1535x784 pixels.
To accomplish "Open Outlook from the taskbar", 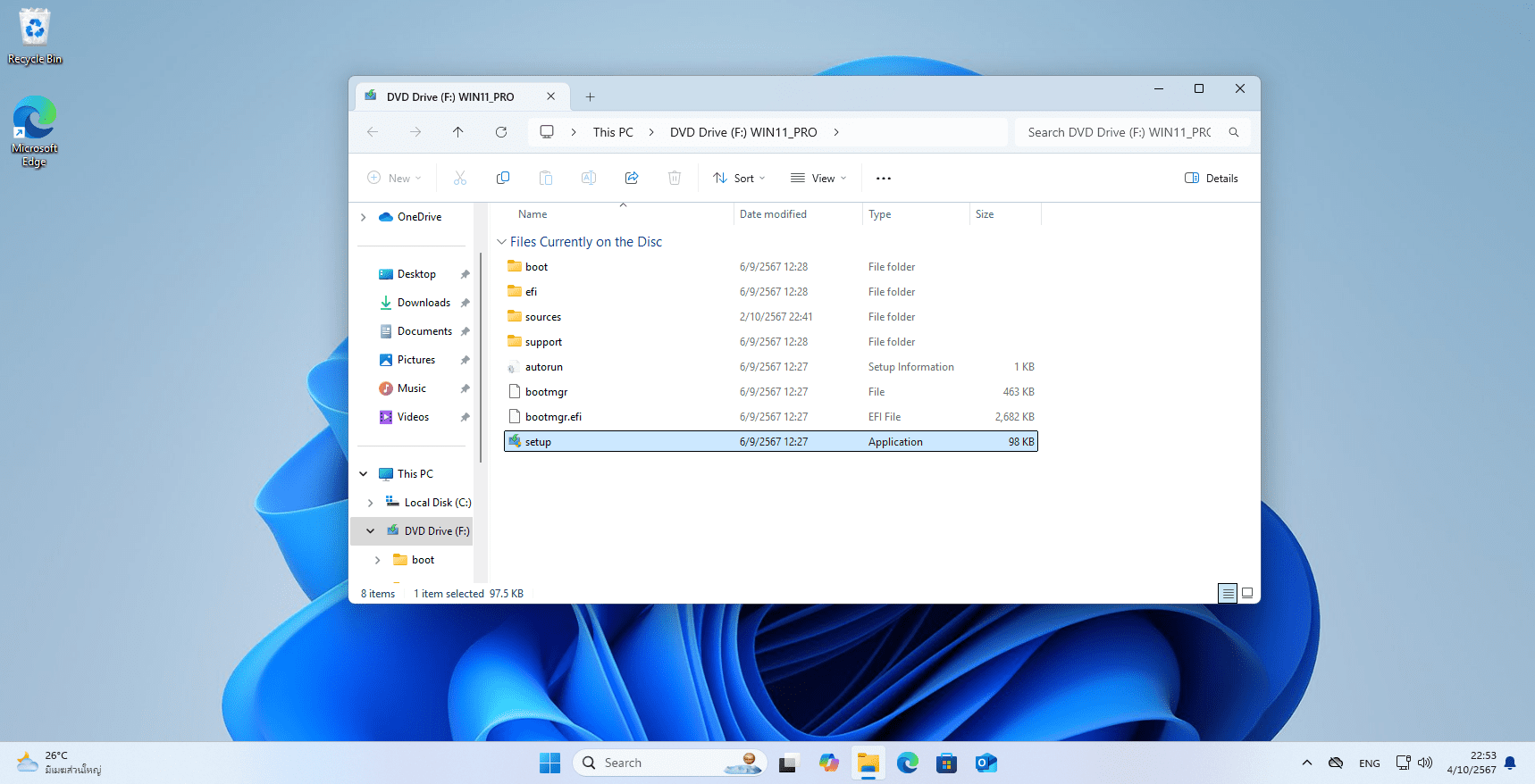I will [986, 763].
